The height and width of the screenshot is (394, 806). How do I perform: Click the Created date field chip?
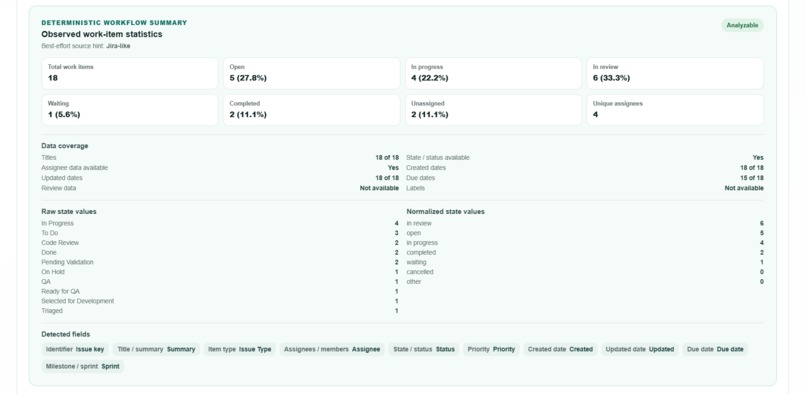pos(560,349)
